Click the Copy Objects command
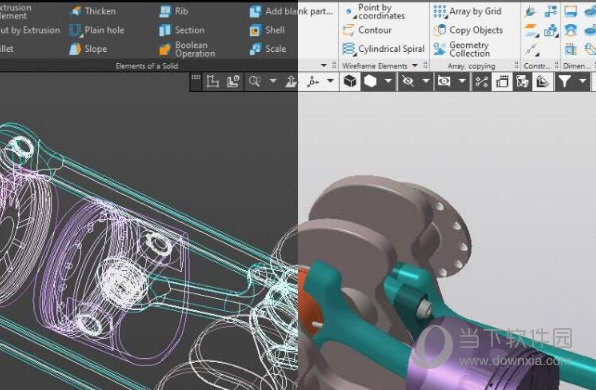 [468, 30]
